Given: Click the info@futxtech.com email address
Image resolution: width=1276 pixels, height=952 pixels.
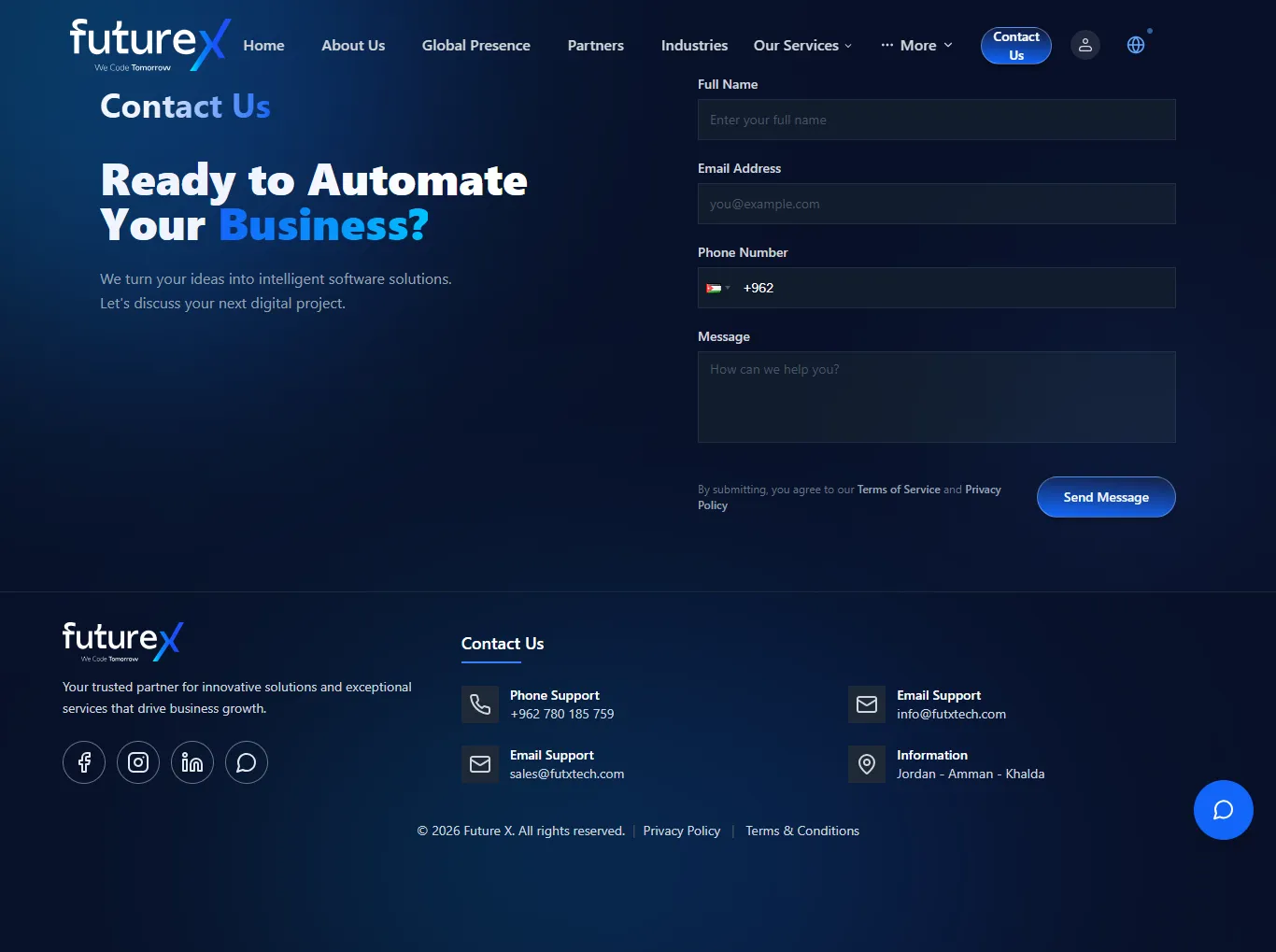Looking at the screenshot, I should pos(951,714).
